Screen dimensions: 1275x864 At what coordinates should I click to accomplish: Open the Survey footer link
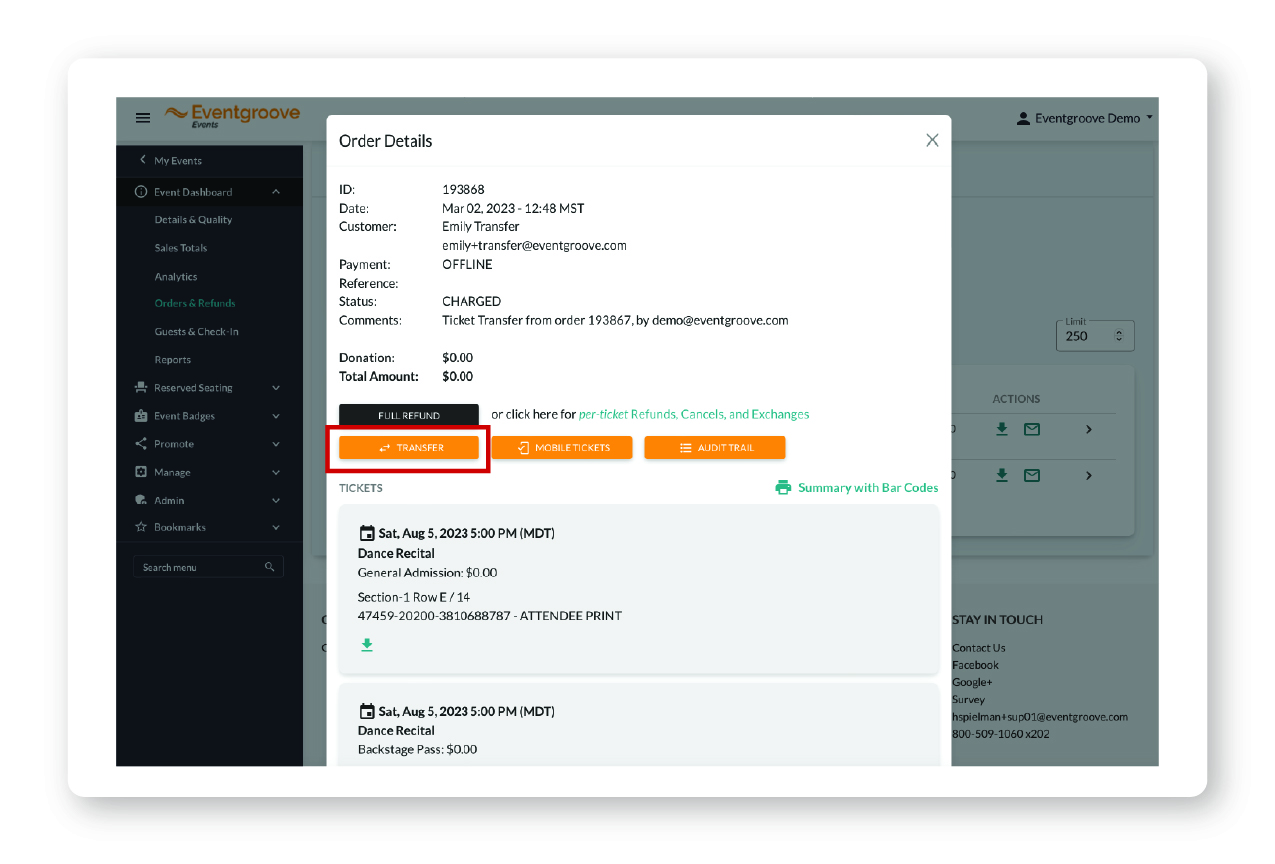pos(968,700)
